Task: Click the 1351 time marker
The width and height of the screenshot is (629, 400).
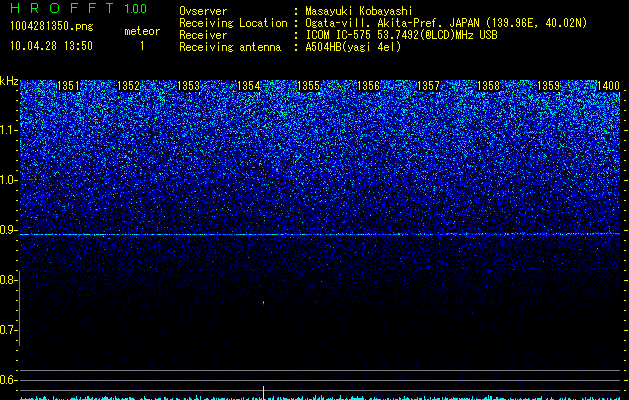Action: 68,86
